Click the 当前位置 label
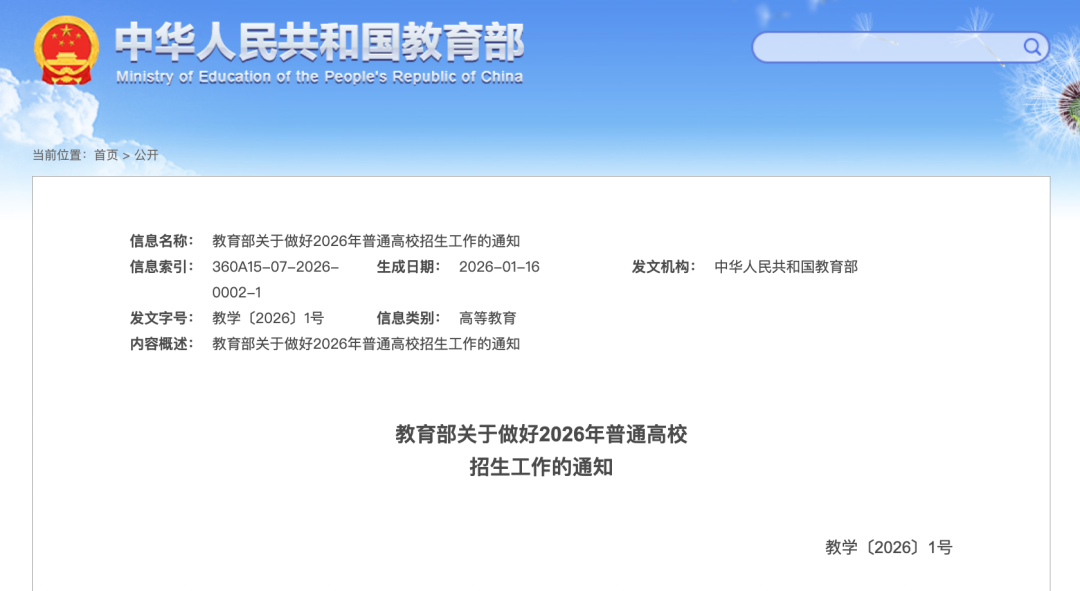1080x591 pixels. 60,155
